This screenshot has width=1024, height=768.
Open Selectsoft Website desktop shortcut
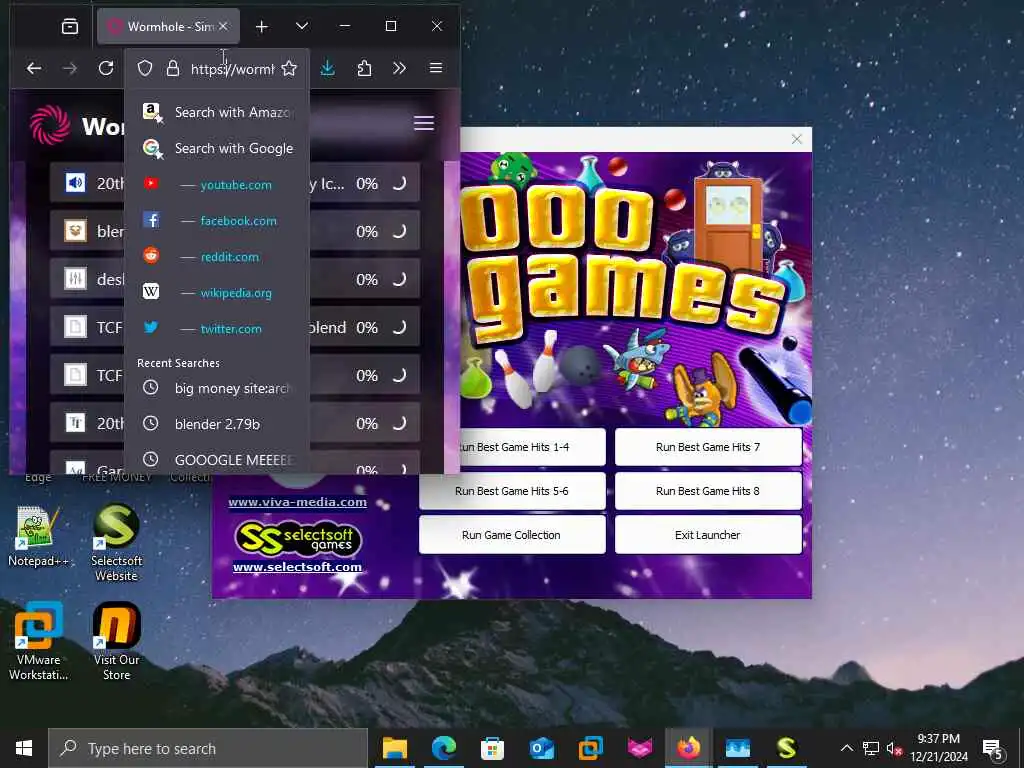tap(116, 542)
